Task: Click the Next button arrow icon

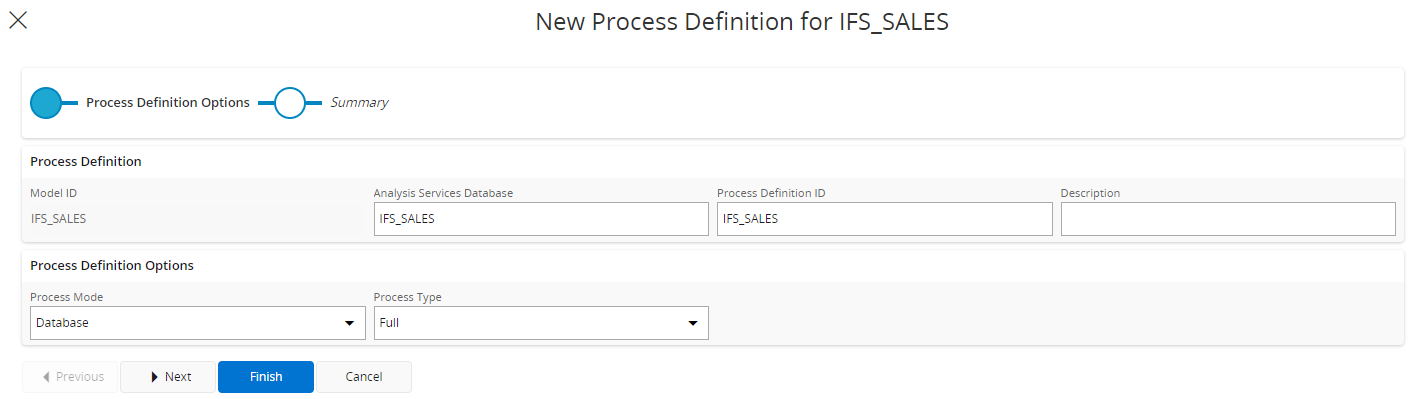Action: tap(154, 377)
